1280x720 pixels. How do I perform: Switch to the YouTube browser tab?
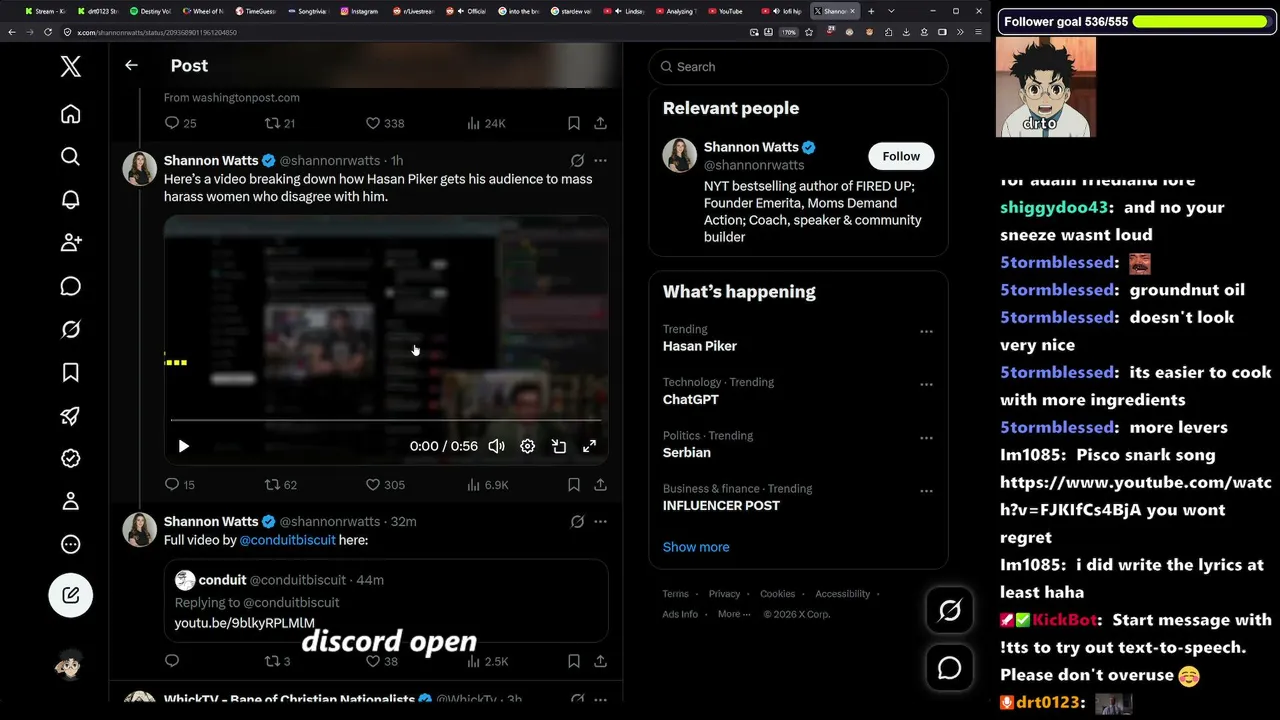(x=727, y=11)
